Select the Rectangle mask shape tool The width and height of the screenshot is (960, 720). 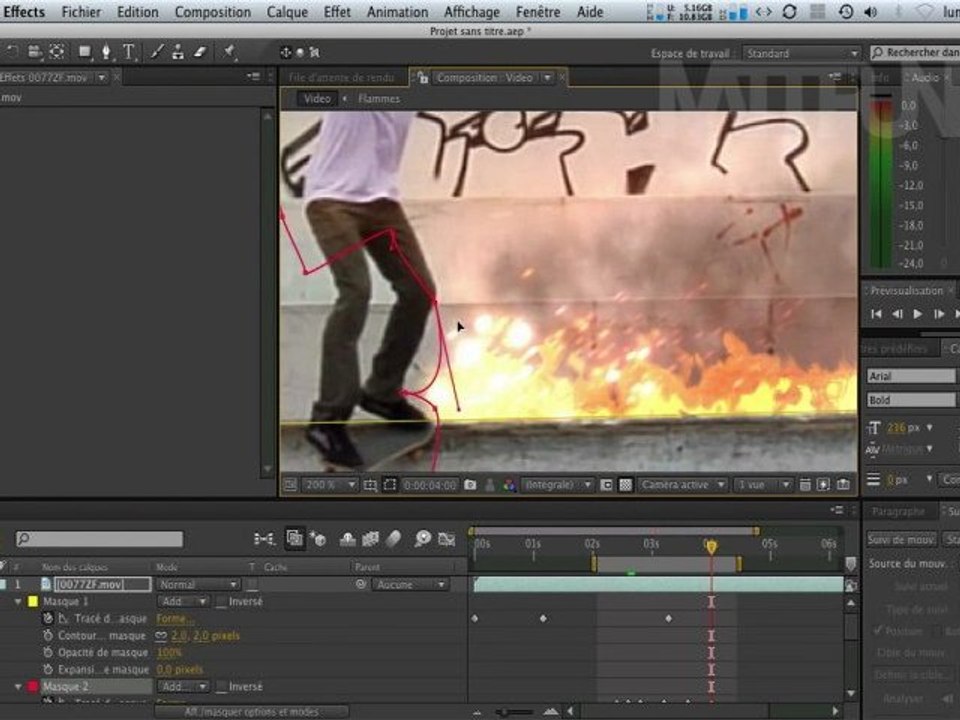[x=84, y=52]
